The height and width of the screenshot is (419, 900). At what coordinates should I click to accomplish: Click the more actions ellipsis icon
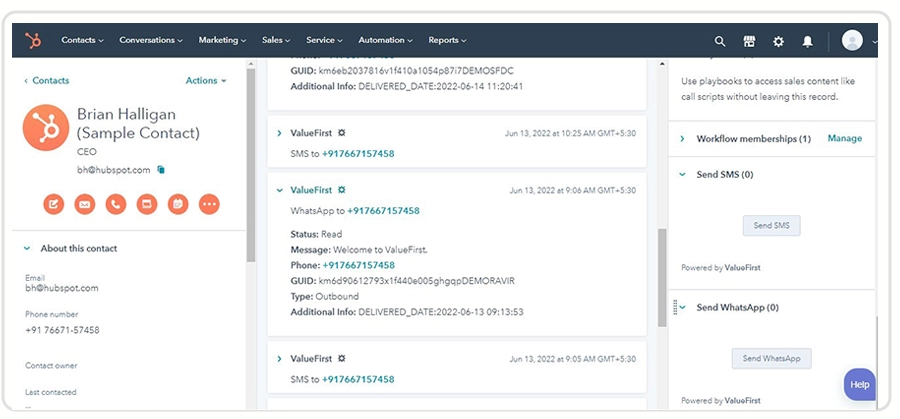point(209,204)
